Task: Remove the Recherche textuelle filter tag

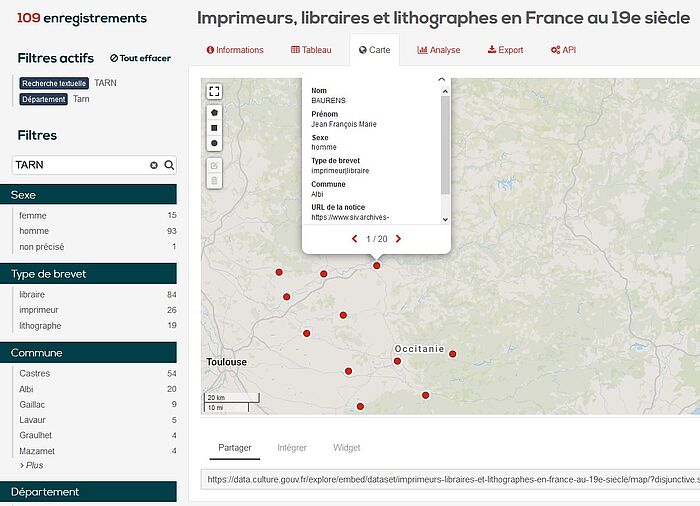Action: pyautogui.click(x=54, y=83)
